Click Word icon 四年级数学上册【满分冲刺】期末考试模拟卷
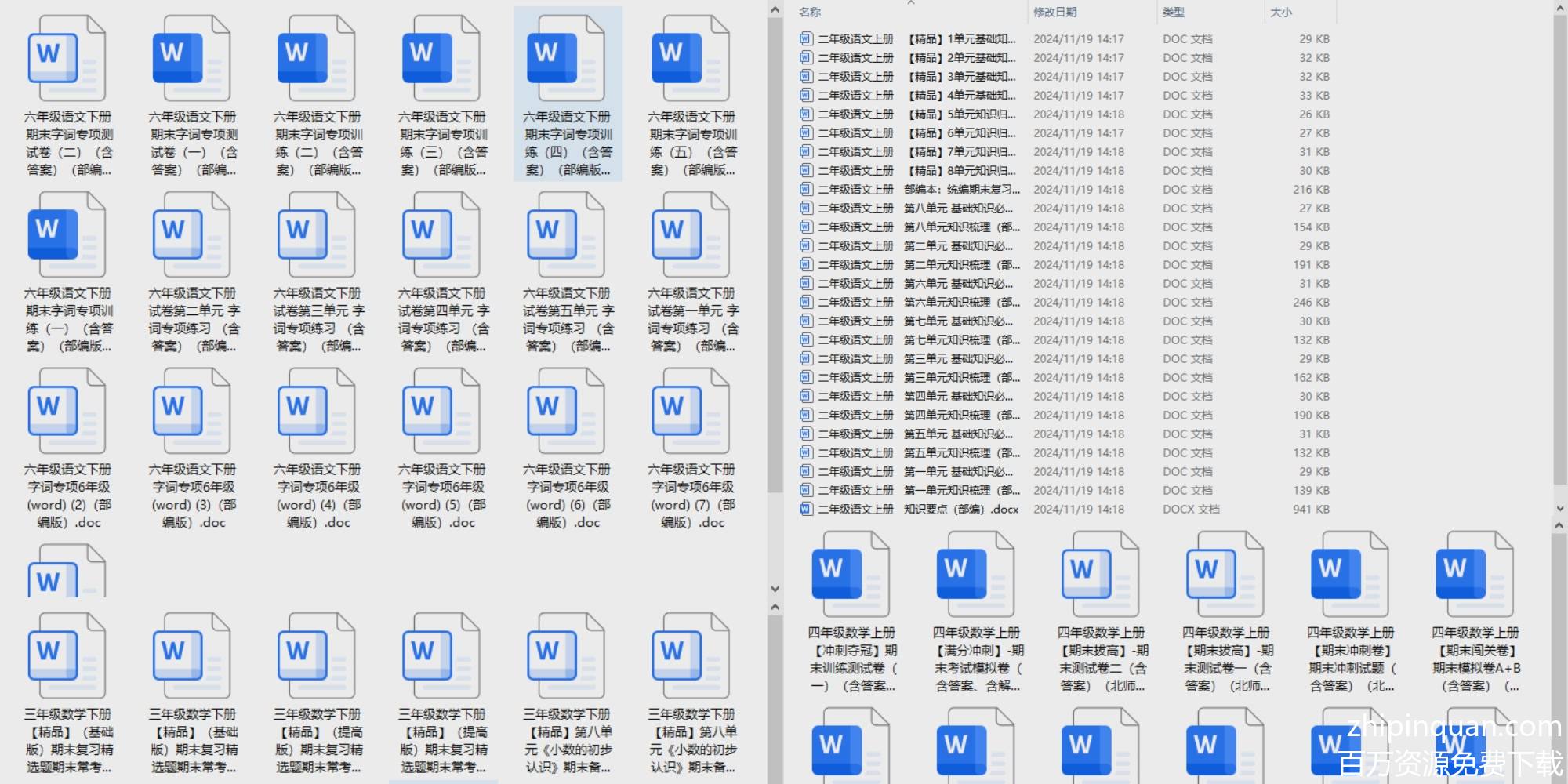The height and width of the screenshot is (784, 1568). 975,575
